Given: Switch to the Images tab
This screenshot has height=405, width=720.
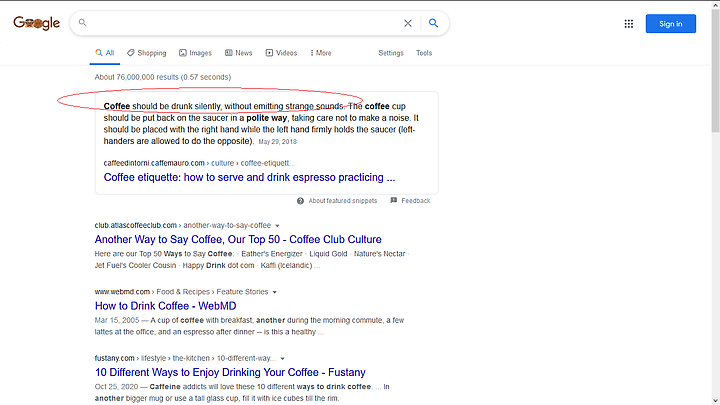Looking at the screenshot, I should pyautogui.click(x=195, y=53).
